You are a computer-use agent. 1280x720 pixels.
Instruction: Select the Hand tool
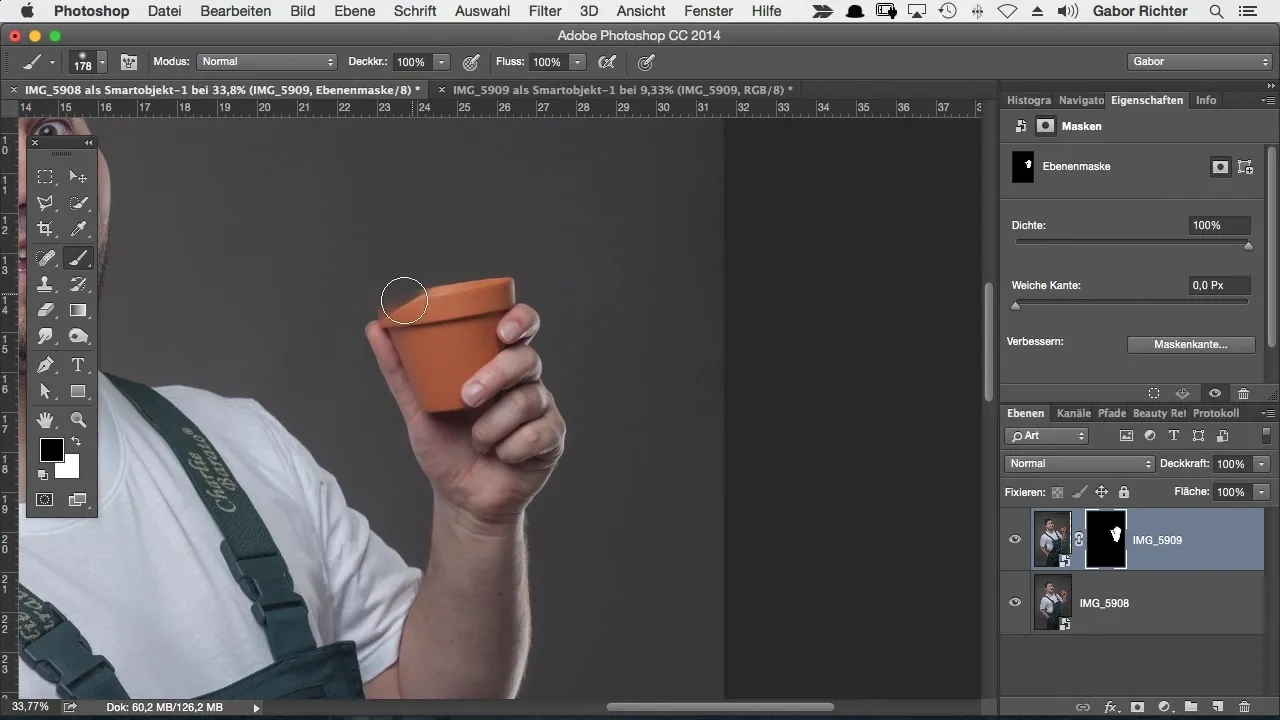tap(45, 420)
